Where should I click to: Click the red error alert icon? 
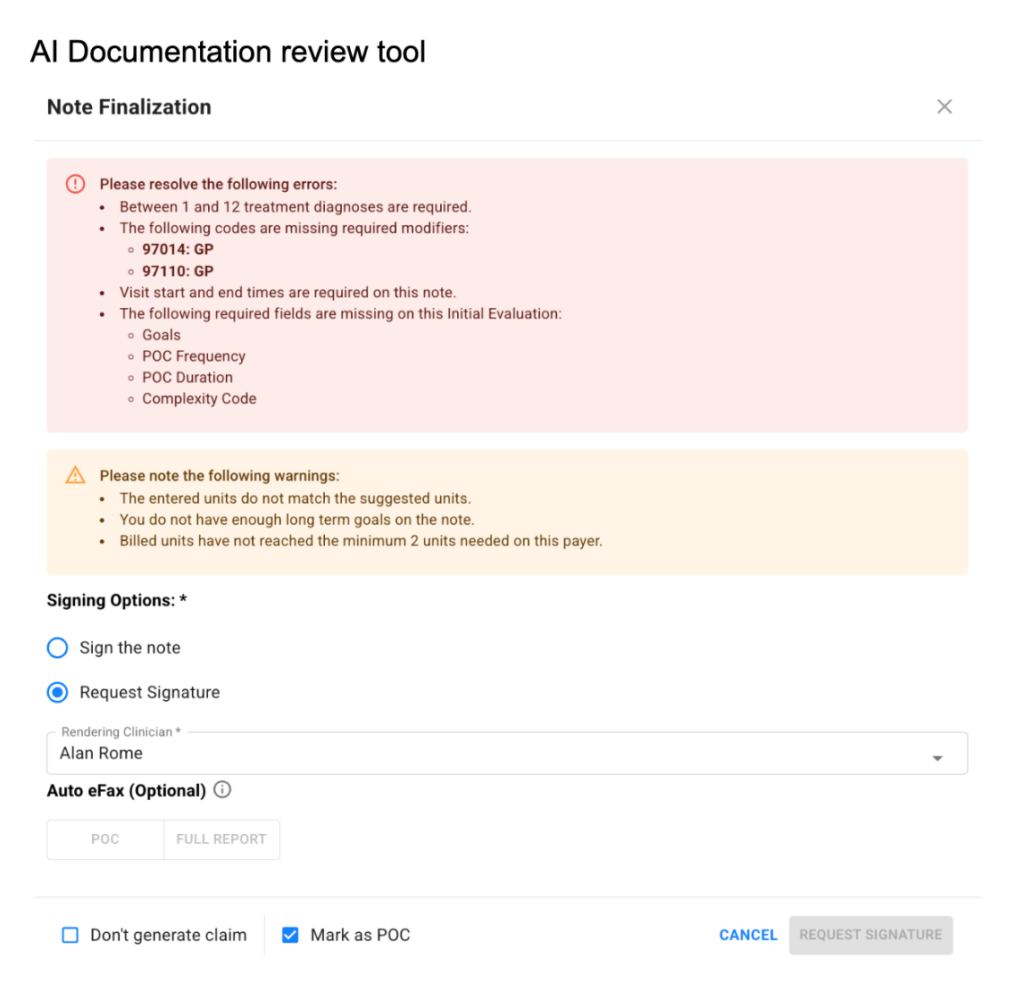tap(75, 184)
